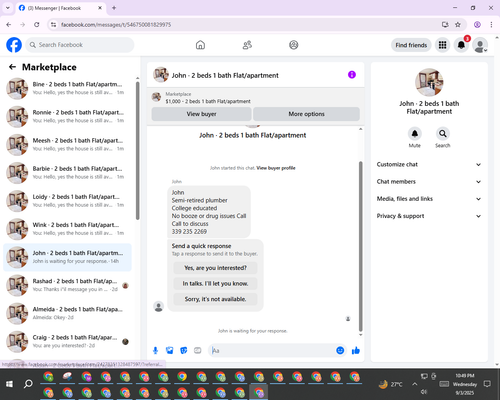
Task: Send quick response In talks. I'll let you know.
Action: click(215, 284)
